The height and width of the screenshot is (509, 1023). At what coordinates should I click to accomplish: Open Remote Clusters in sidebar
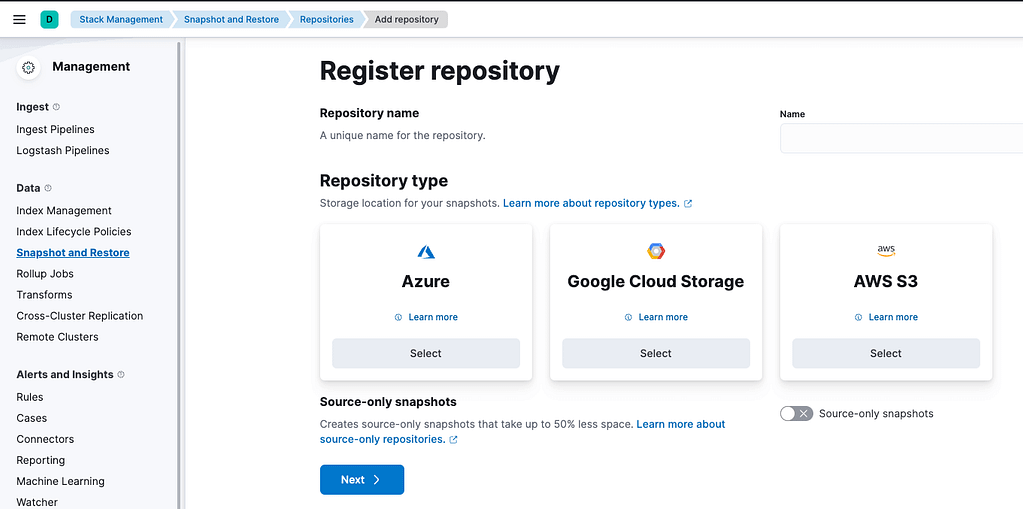click(x=57, y=337)
